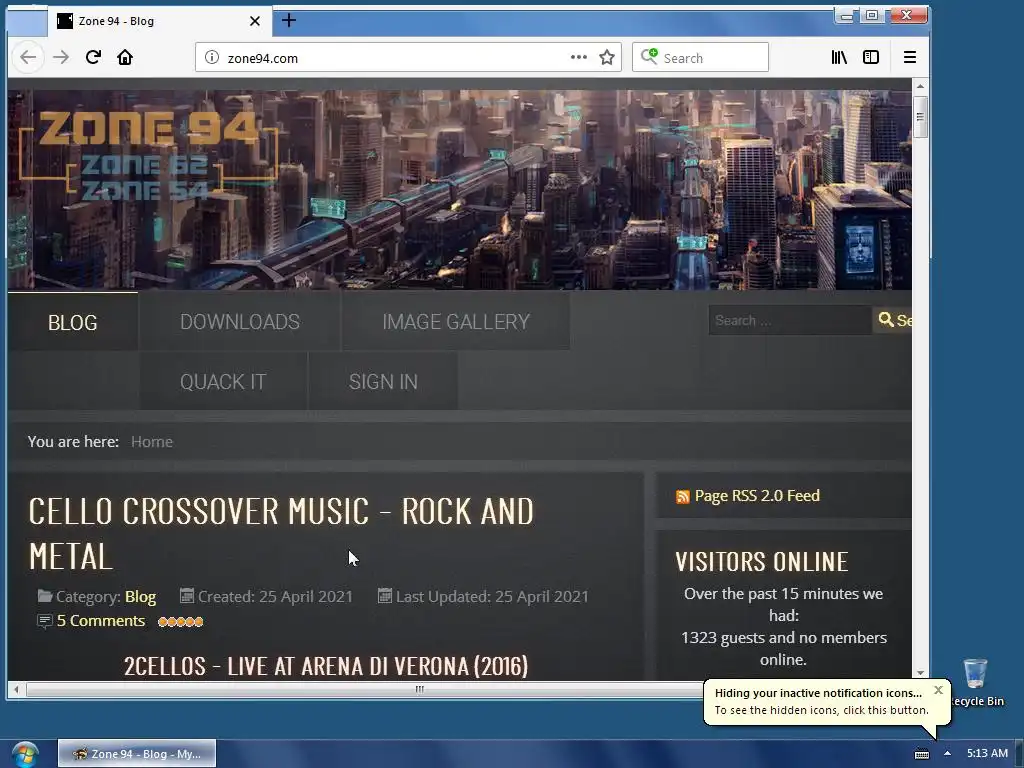Image resolution: width=1024 pixels, height=768 pixels.
Task: Open the Firefox hamburger menu
Action: point(910,57)
